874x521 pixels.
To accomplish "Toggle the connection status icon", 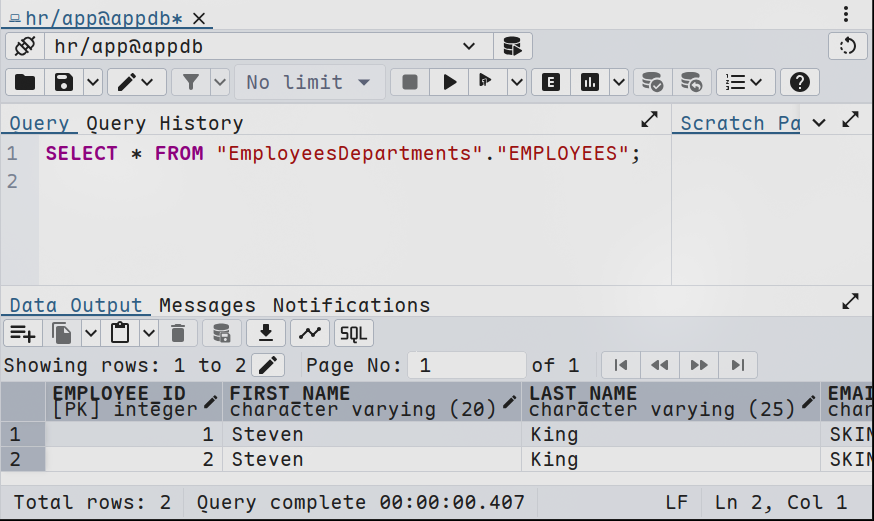I will (25, 46).
